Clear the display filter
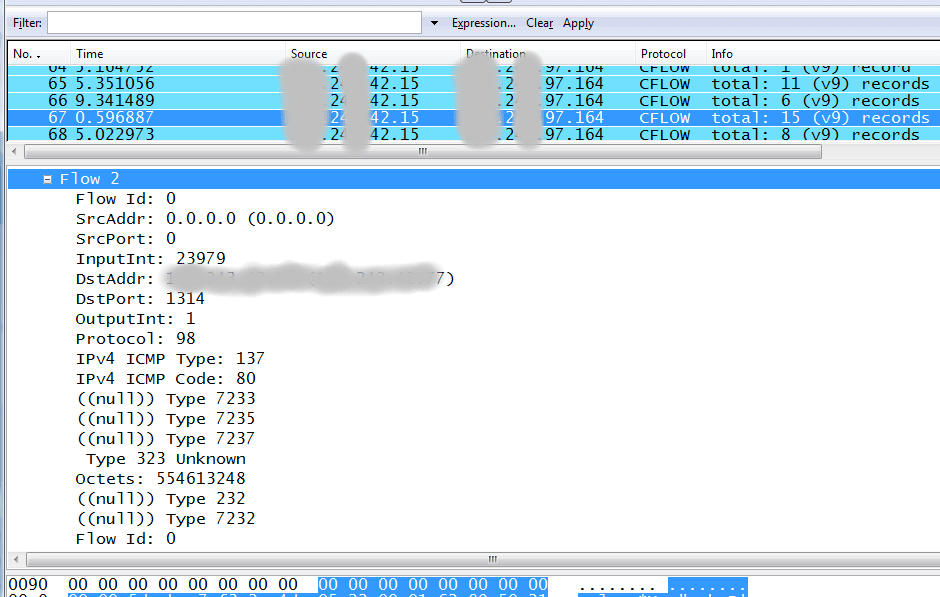This screenshot has width=940, height=597. [x=539, y=23]
